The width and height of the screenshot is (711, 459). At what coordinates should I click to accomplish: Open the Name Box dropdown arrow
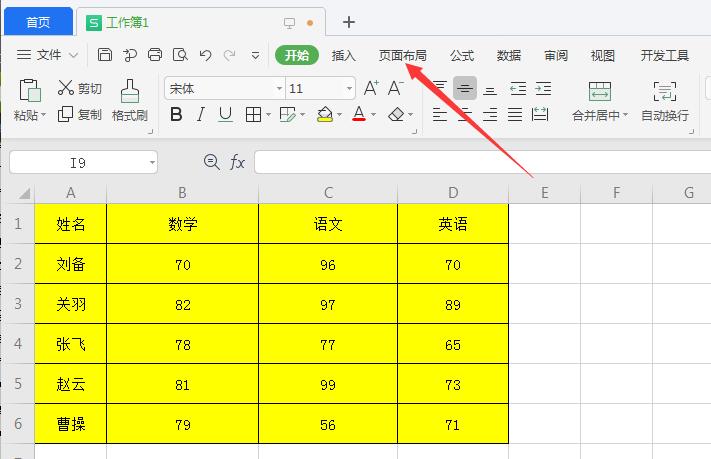click(152, 162)
